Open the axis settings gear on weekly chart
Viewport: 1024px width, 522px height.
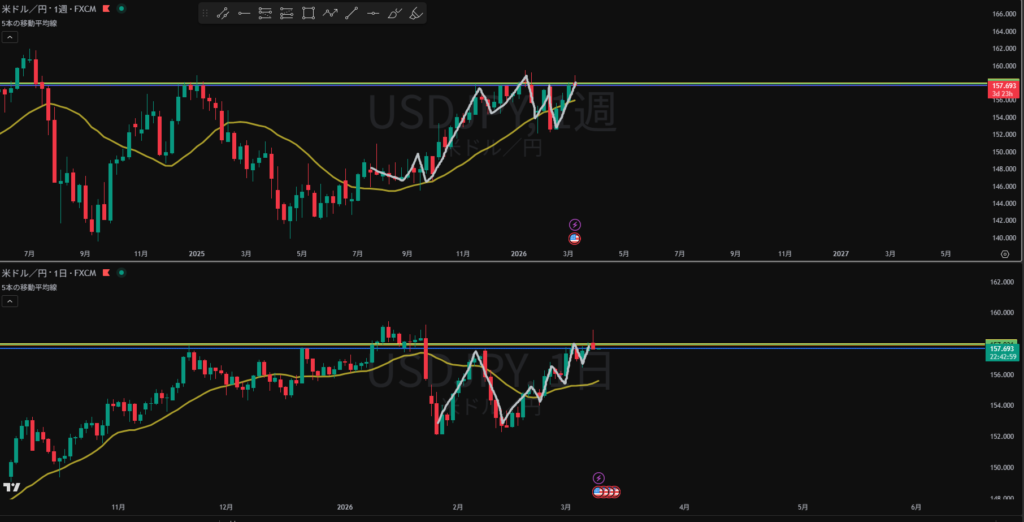point(1003,255)
